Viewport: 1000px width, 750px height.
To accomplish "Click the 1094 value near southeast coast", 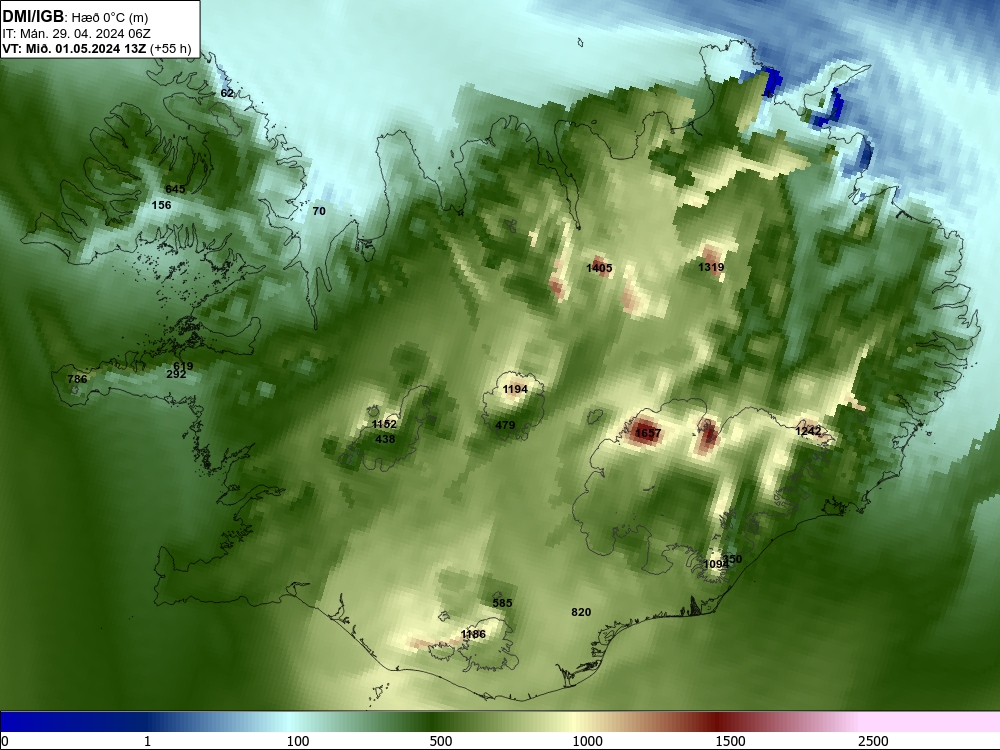I will tap(716, 564).
